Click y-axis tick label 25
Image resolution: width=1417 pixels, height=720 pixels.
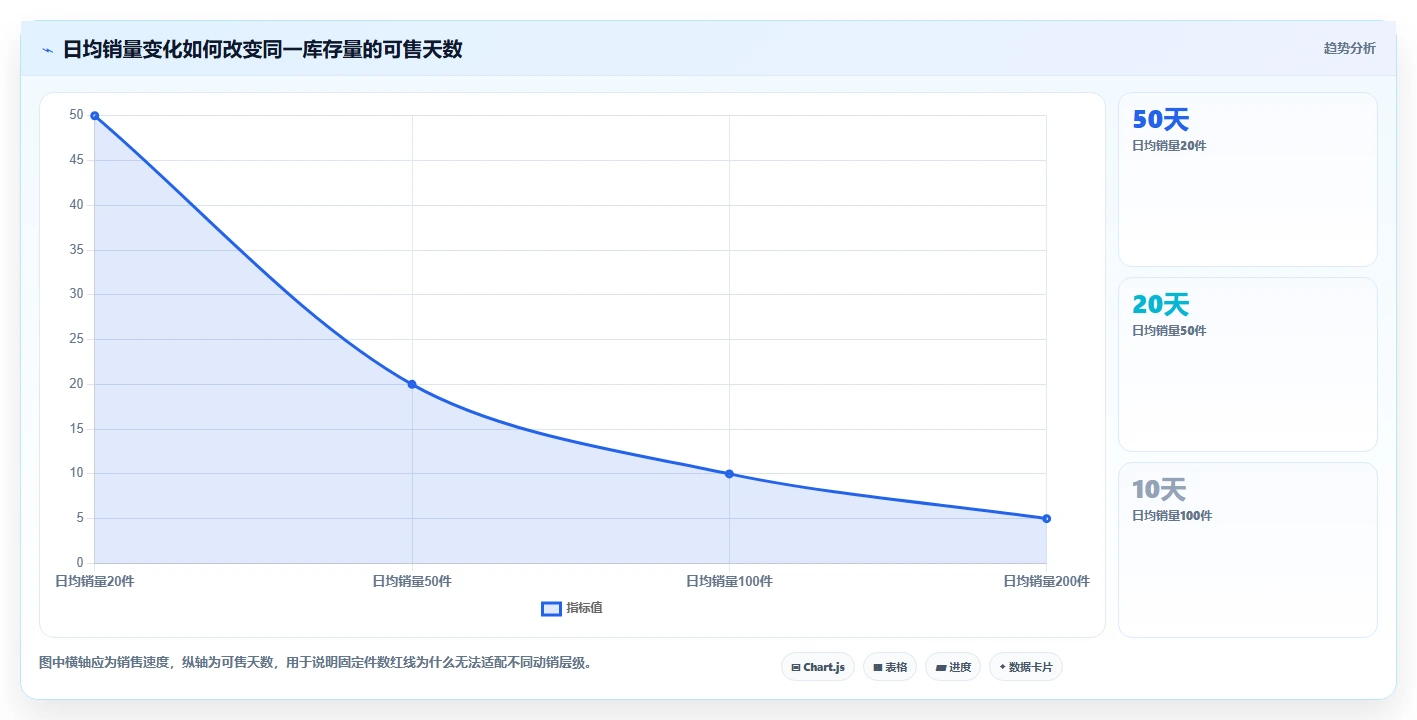(76, 339)
